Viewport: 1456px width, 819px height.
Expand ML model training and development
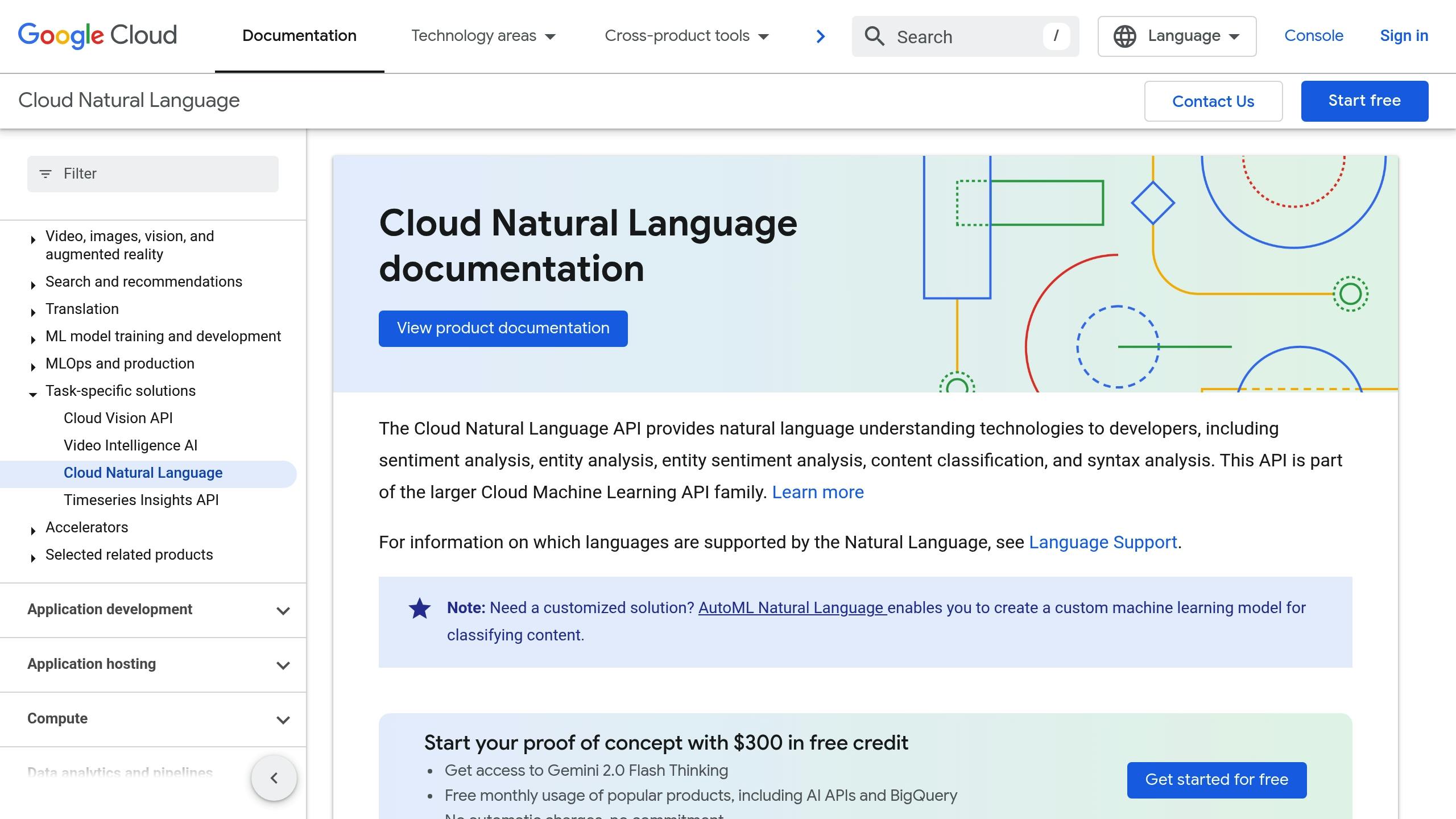(33, 340)
